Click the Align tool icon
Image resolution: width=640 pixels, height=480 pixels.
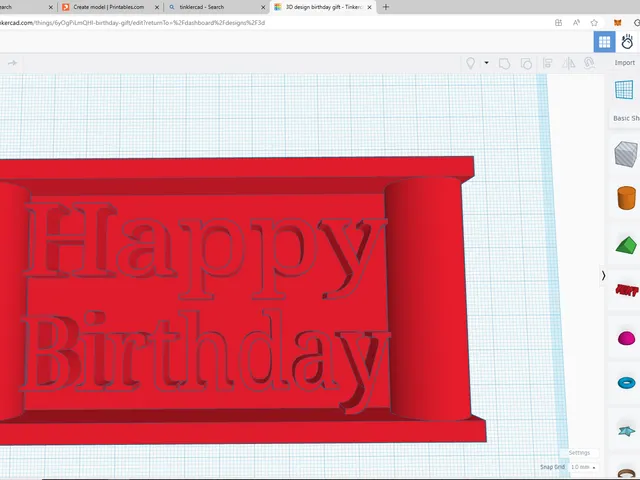click(x=547, y=63)
